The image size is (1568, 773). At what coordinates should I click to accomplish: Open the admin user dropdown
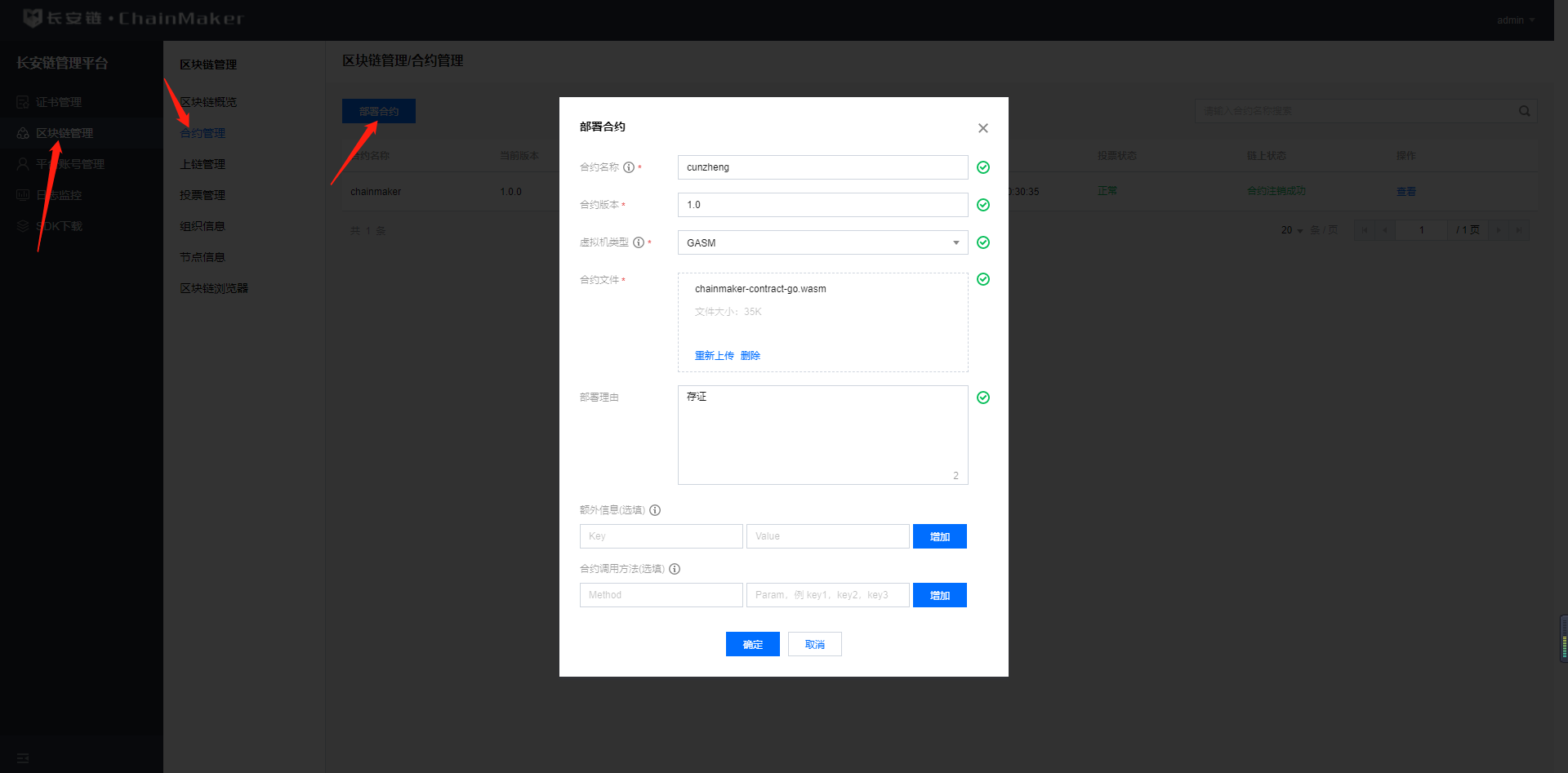pyautogui.click(x=1516, y=20)
